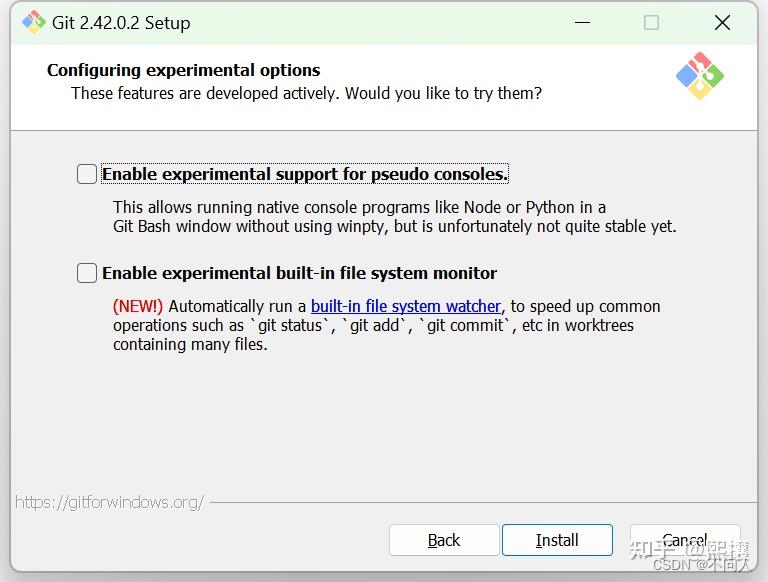Minimize the Git Setup window

[x=579, y=22]
